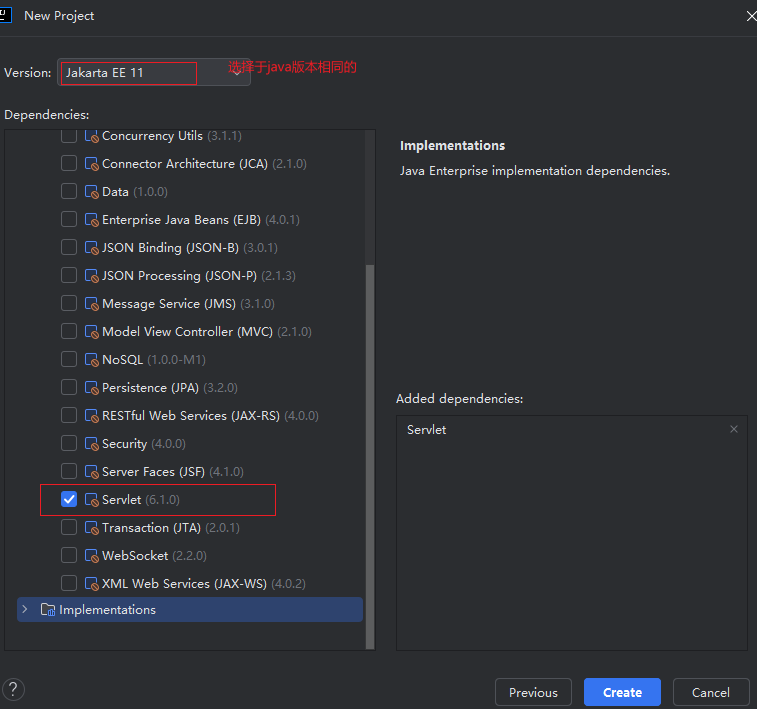Click the Security library icon
The image size is (757, 709).
91,444
